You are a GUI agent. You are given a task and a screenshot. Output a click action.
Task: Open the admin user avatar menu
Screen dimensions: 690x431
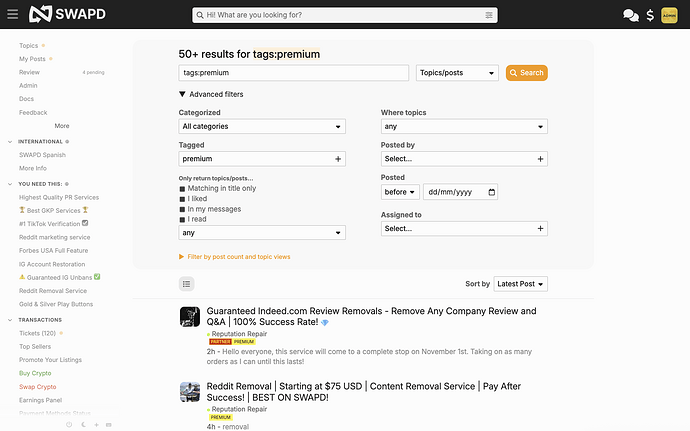pos(669,15)
